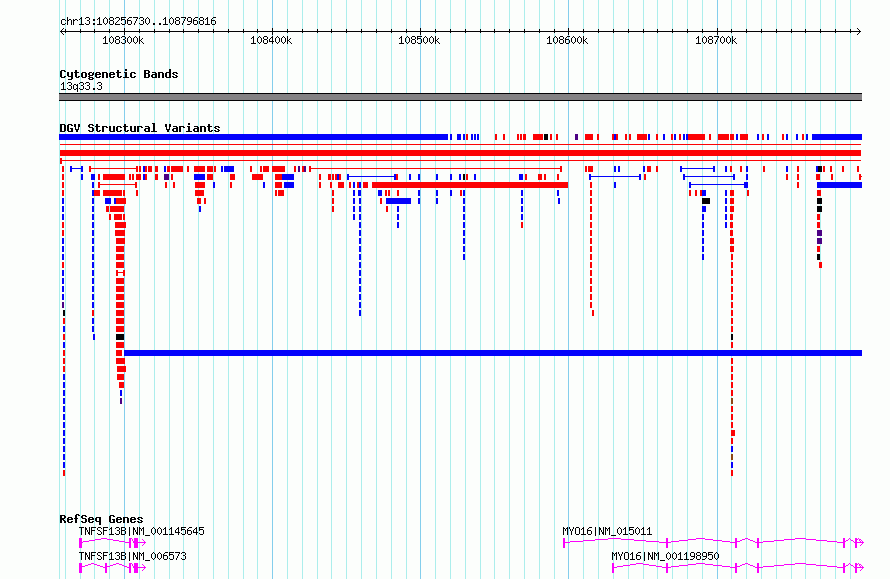Click the TNFSF13B NM_001145645 transcript glyph
Screen dimensions: 890x579
click(x=112, y=543)
